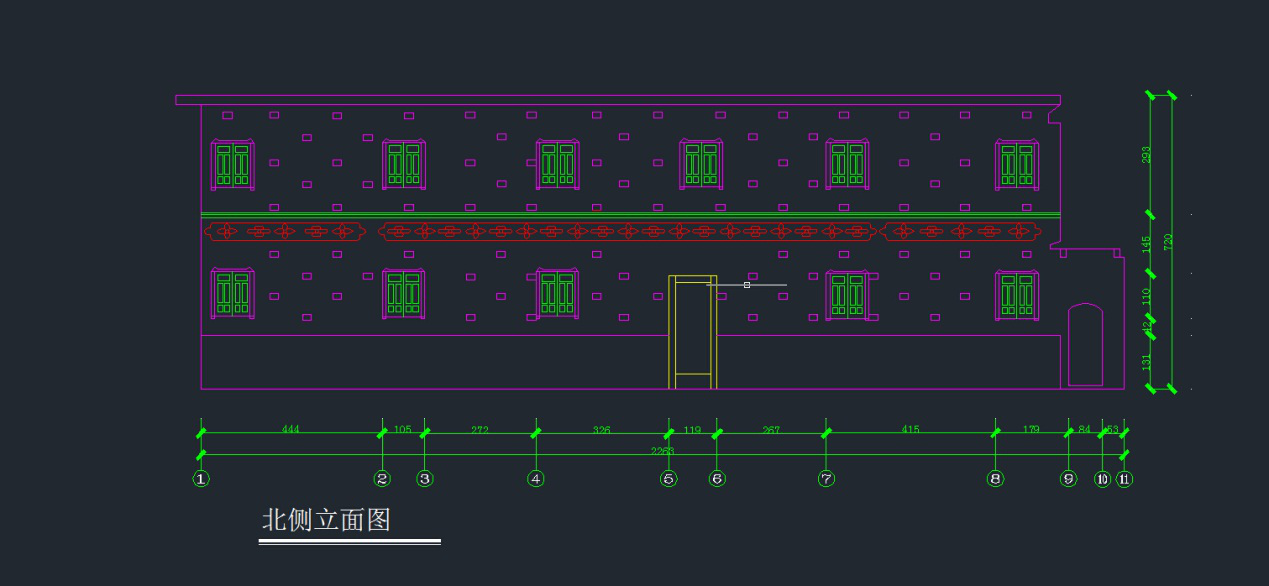
Task: Select the long central red decorative band
Action: pyautogui.click(x=626, y=231)
